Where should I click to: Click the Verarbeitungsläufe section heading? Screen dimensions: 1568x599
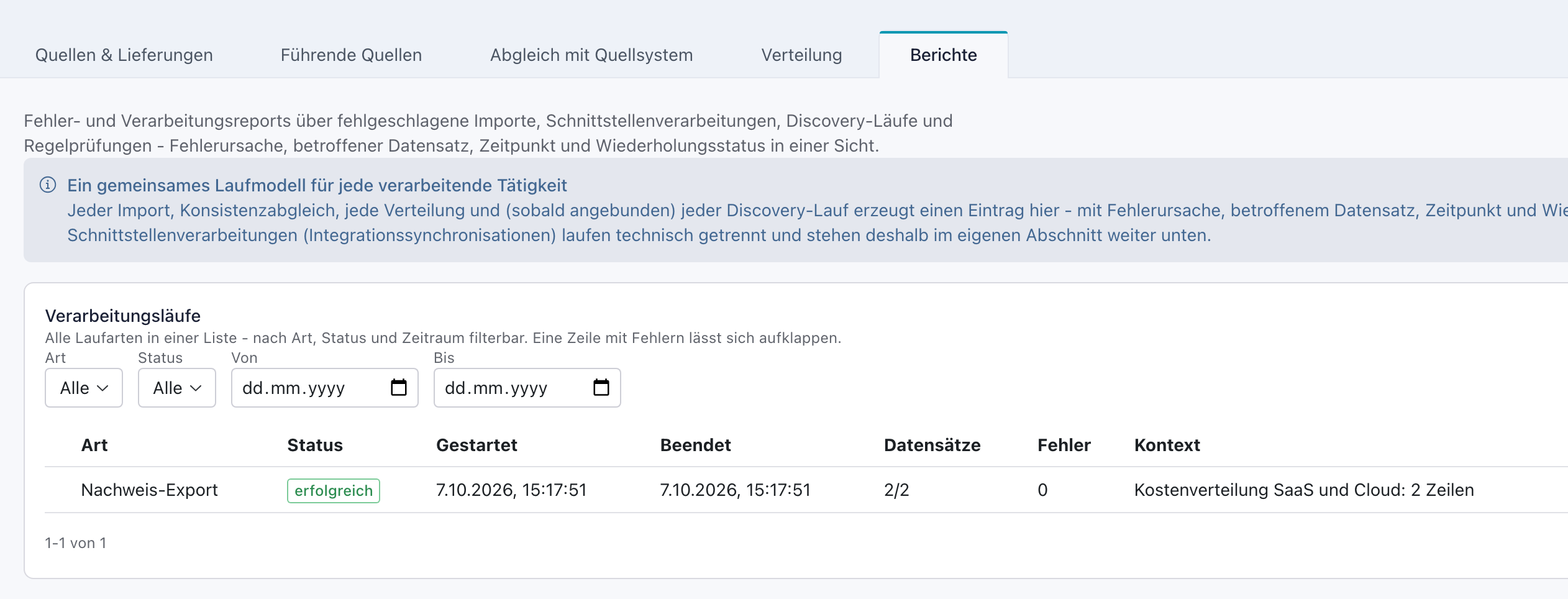tap(123, 316)
